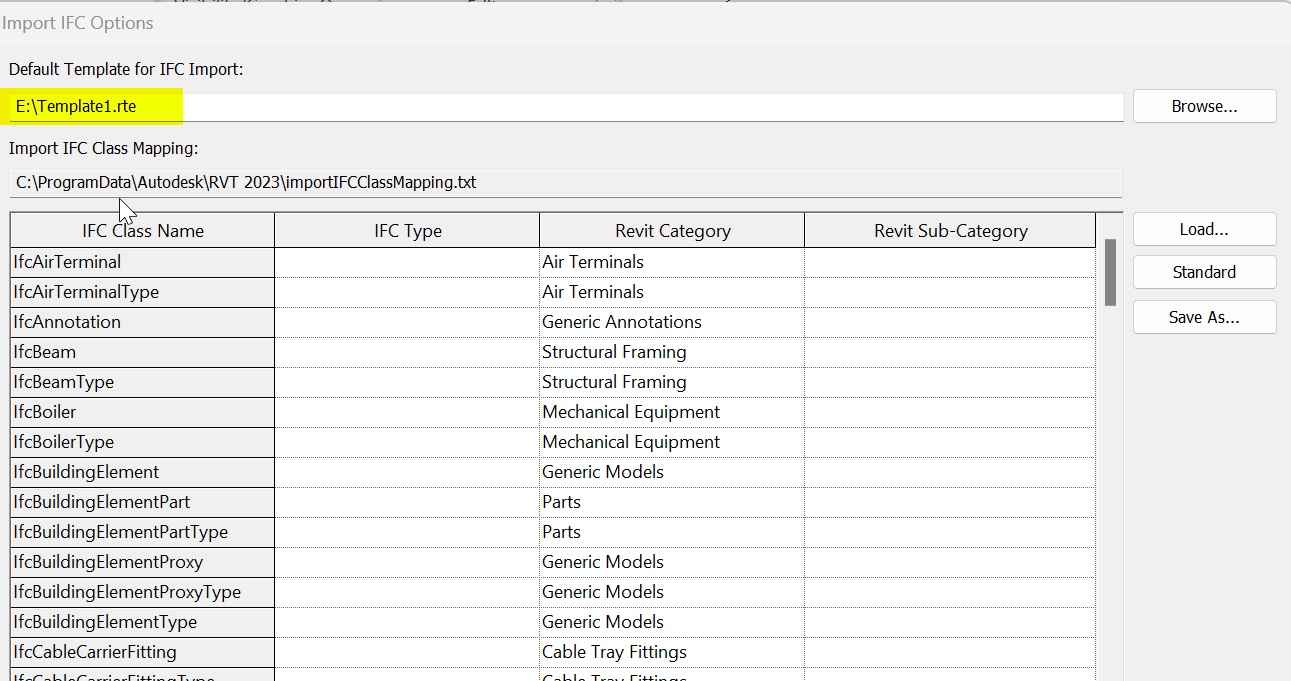Click the Browse button for the template
This screenshot has height=681, width=1291.
[x=1203, y=106]
